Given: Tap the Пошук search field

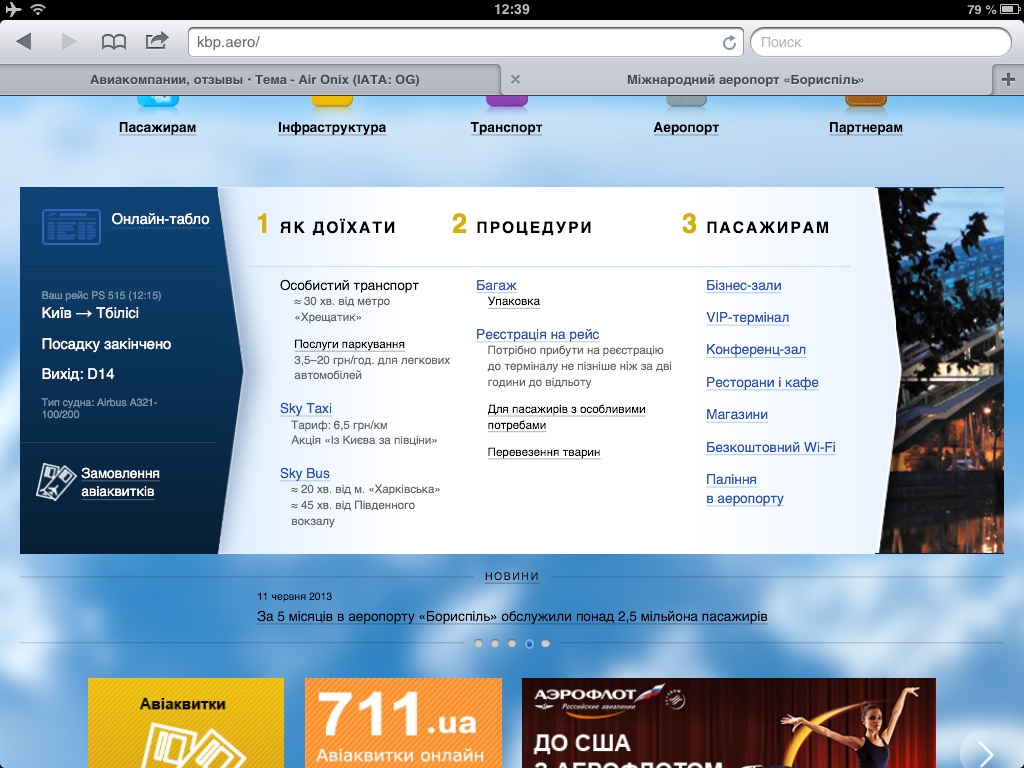Looking at the screenshot, I should [x=880, y=43].
